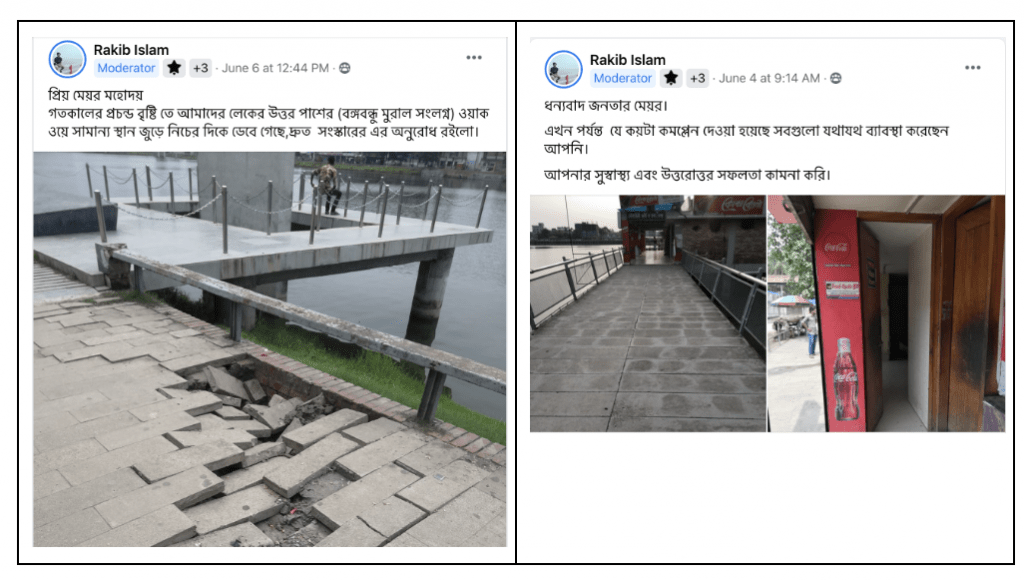Open the three-dot options menu on June 6 post
1024x581 pixels.
[474, 57]
